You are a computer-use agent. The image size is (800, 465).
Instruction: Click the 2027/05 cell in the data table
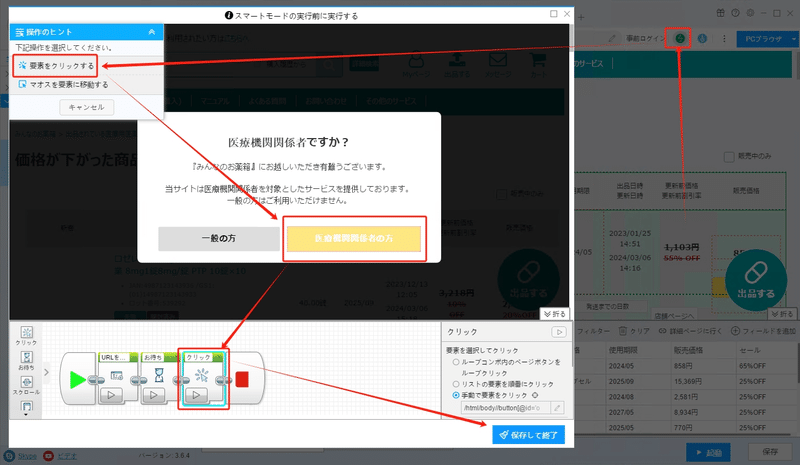[621, 412]
